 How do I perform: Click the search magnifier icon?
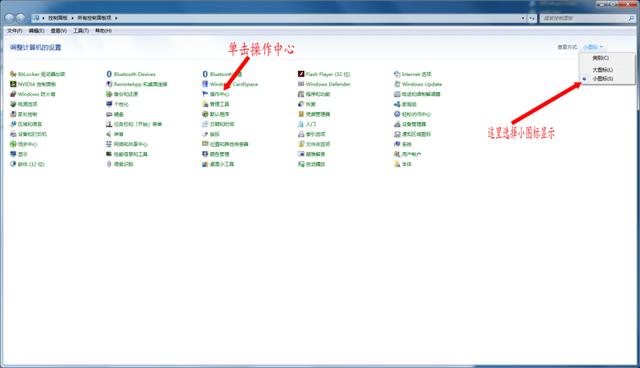click(x=631, y=18)
